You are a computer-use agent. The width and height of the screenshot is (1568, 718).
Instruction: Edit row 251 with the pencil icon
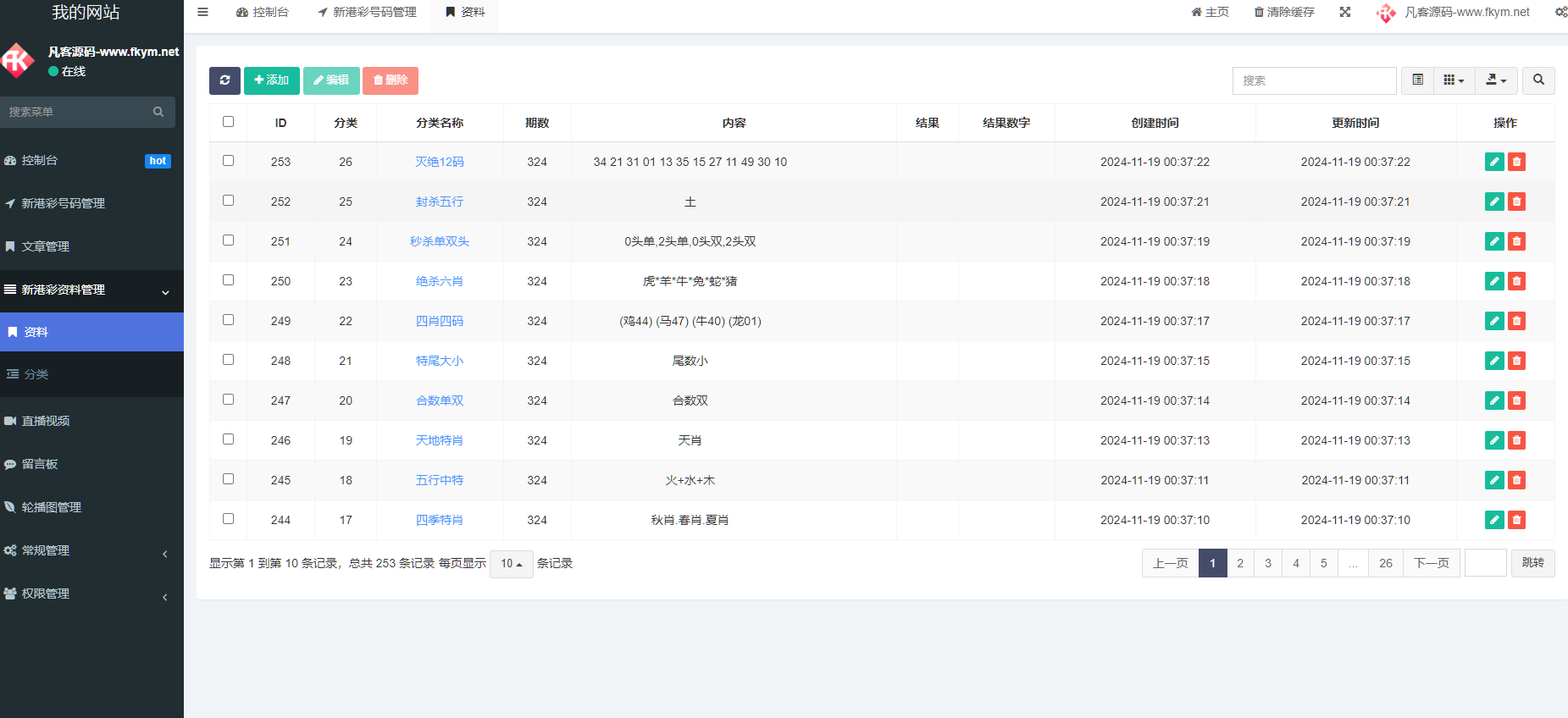pyautogui.click(x=1494, y=241)
